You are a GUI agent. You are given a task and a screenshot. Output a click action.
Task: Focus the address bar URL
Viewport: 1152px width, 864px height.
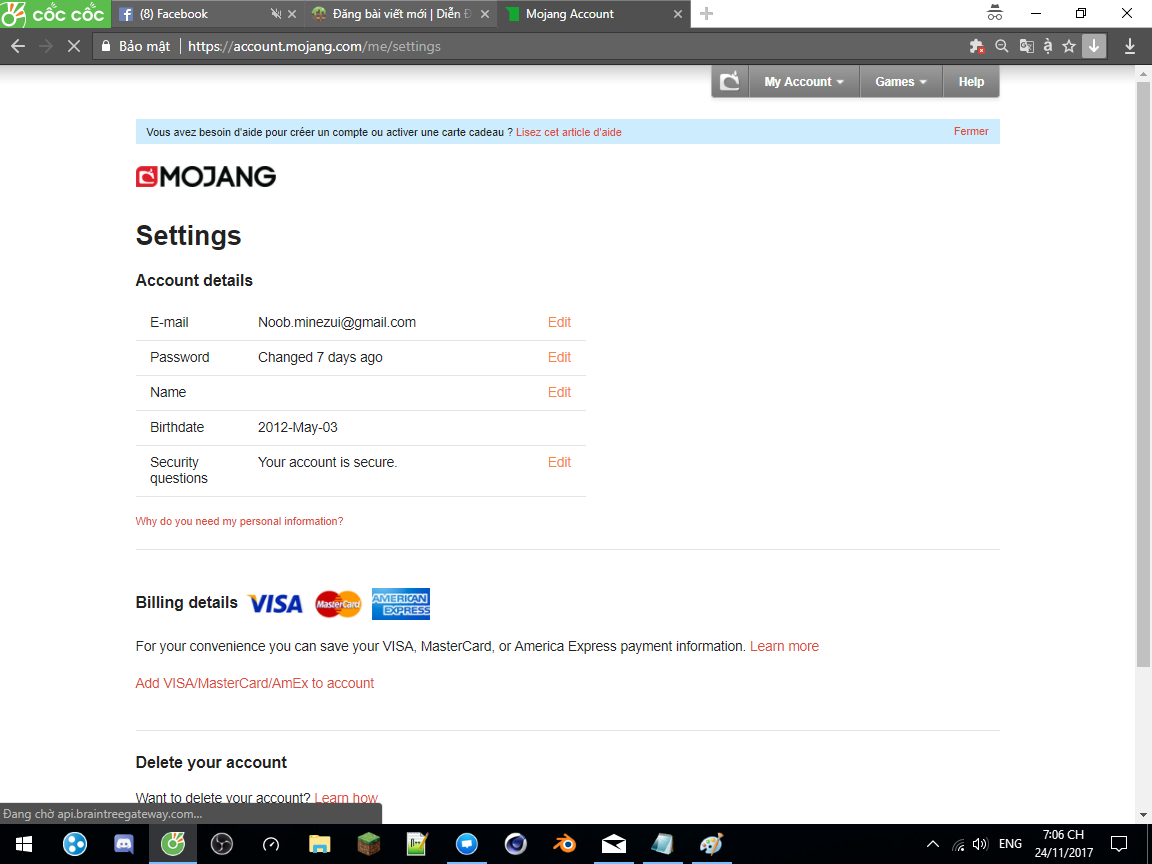tap(314, 46)
